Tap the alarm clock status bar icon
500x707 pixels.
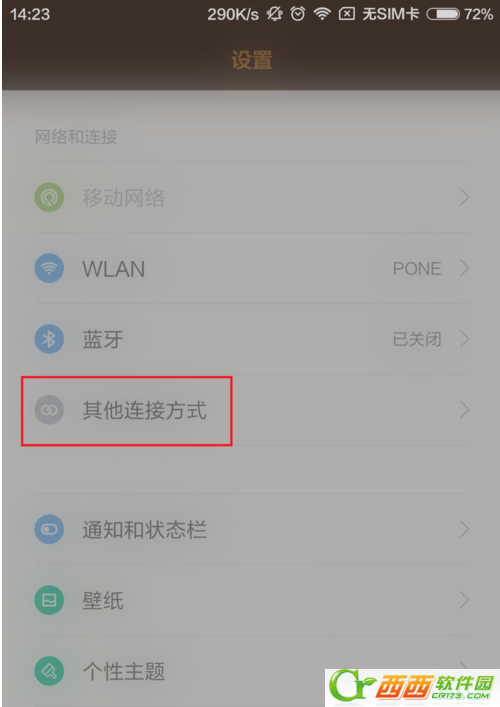pyautogui.click(x=298, y=14)
